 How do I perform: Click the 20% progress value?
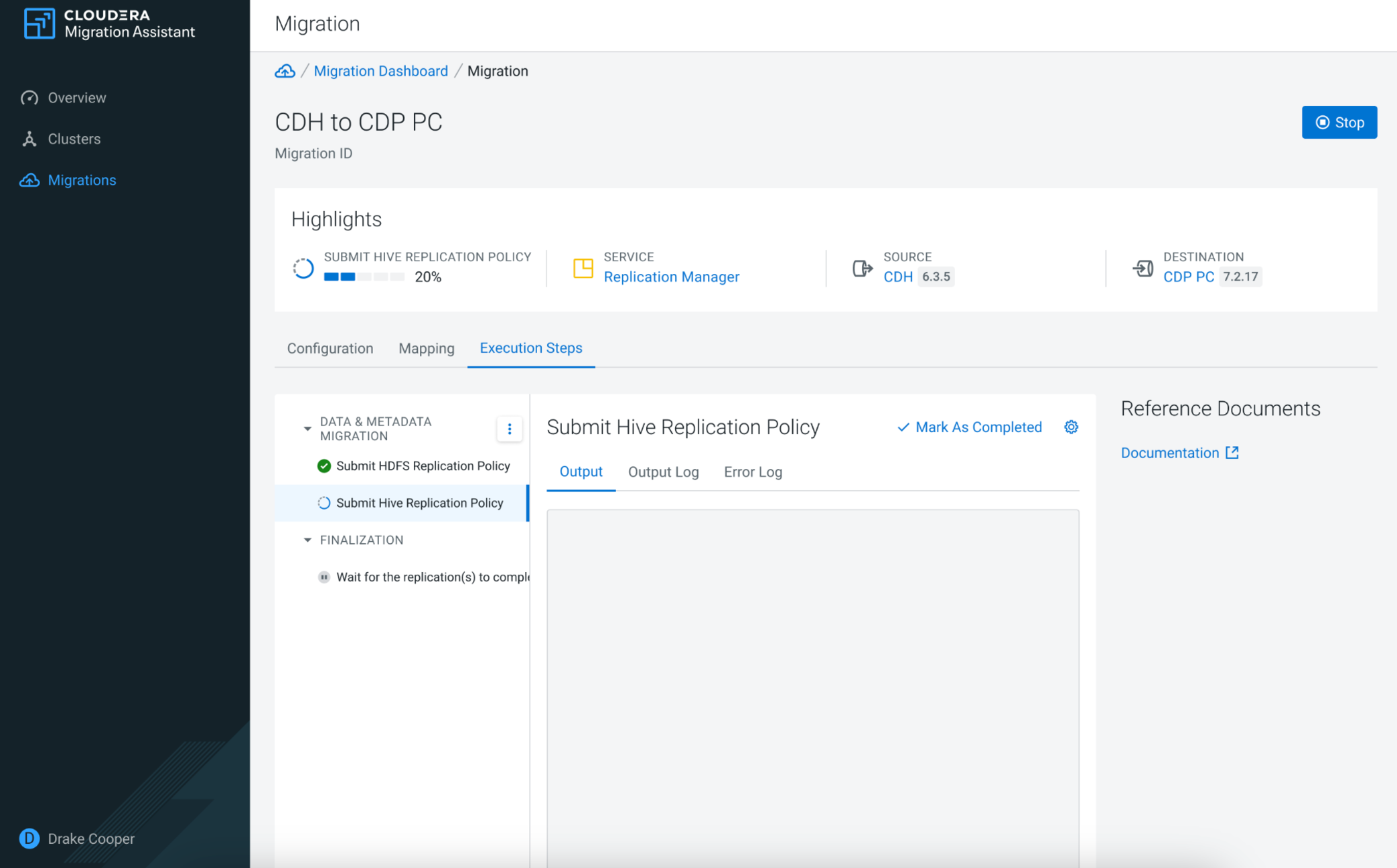pos(428,277)
